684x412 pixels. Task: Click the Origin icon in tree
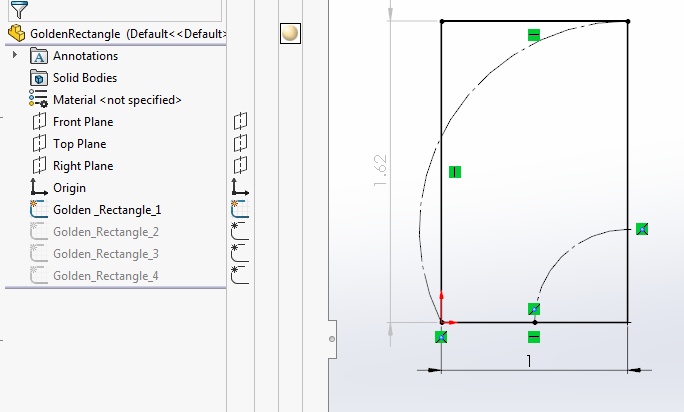pyautogui.click(x=39, y=187)
